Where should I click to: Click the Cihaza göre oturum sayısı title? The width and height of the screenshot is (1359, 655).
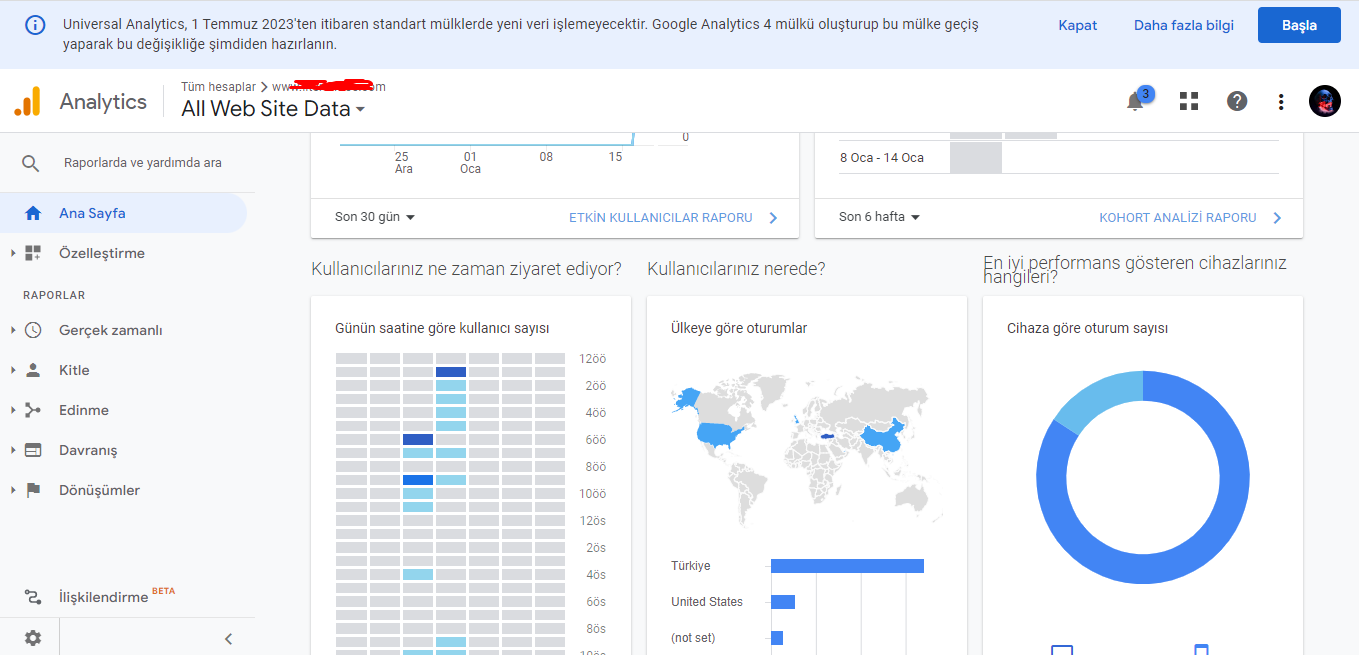coord(1088,328)
